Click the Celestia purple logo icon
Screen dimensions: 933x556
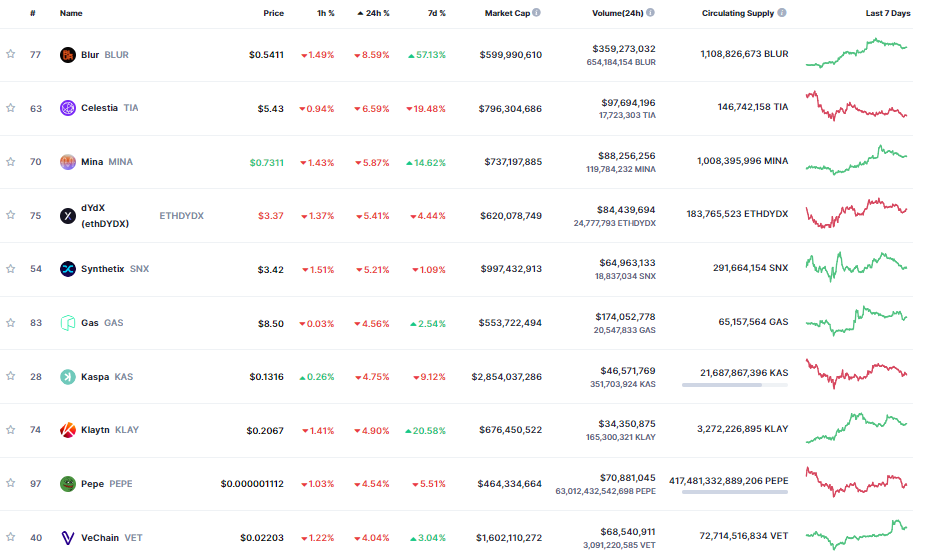(68, 108)
